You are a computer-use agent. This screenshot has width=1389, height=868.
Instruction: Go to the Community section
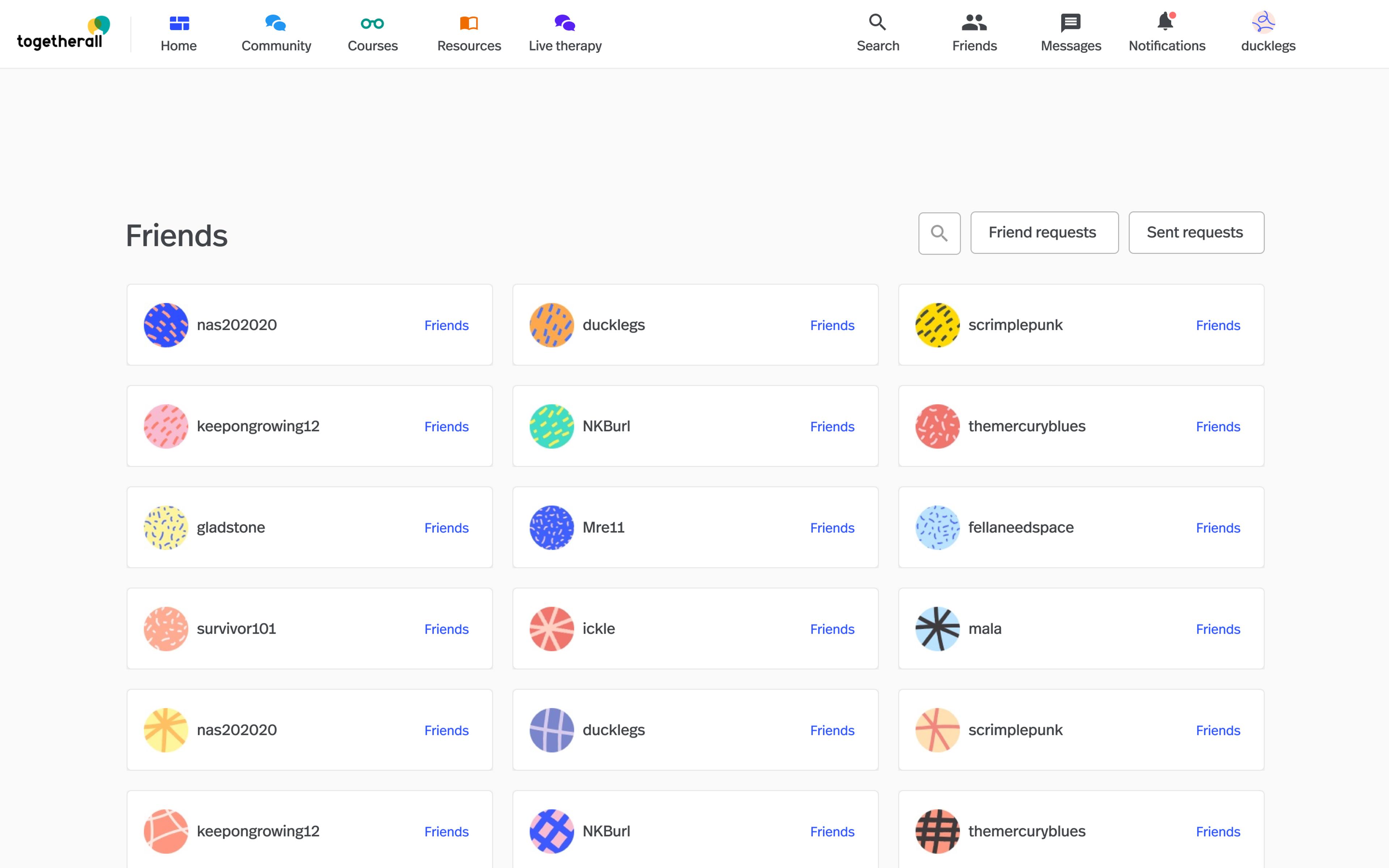tap(276, 33)
